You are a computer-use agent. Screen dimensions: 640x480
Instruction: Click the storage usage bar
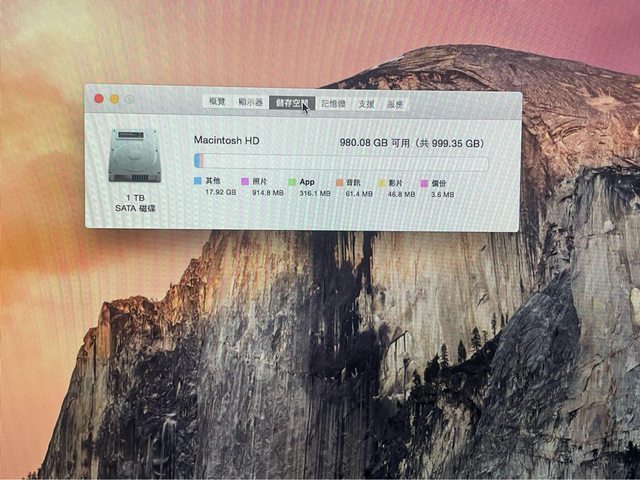(340, 162)
